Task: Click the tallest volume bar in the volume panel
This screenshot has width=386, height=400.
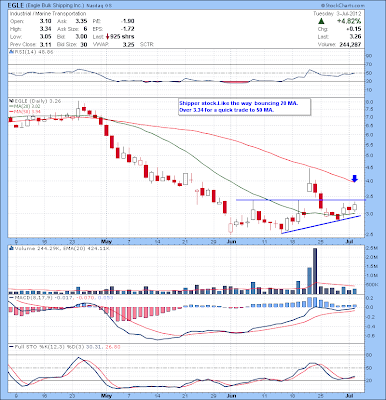Action: click(x=315, y=271)
